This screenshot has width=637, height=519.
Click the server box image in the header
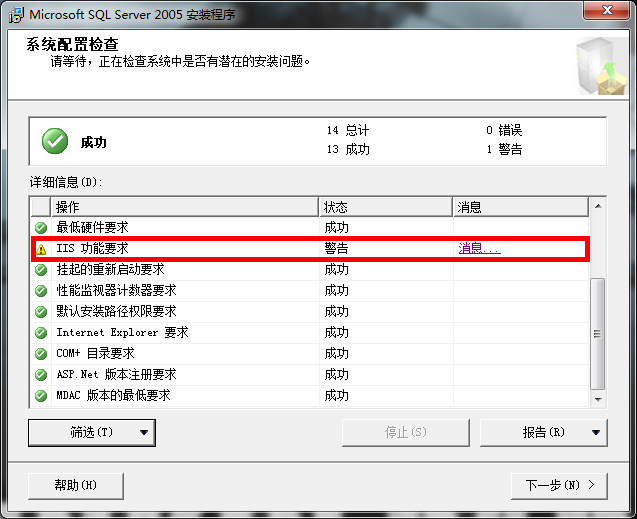coord(602,66)
